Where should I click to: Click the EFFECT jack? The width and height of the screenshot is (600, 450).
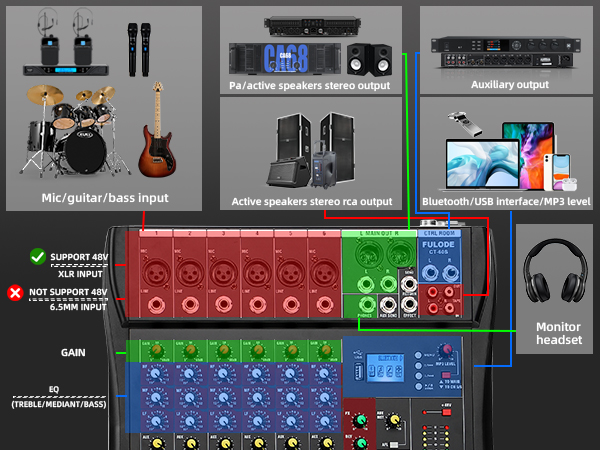409,305
